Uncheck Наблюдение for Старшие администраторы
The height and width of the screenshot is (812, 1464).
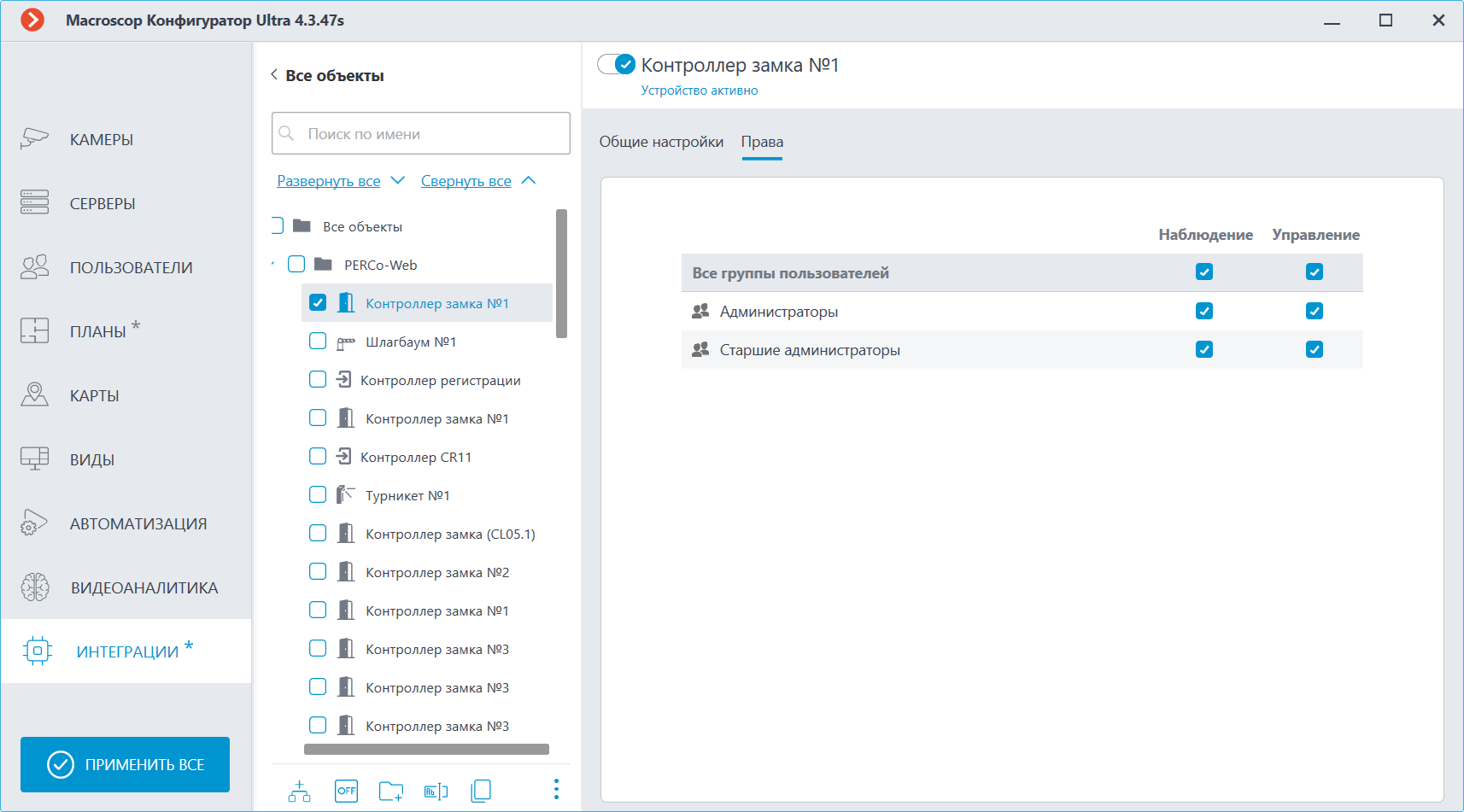click(1204, 349)
